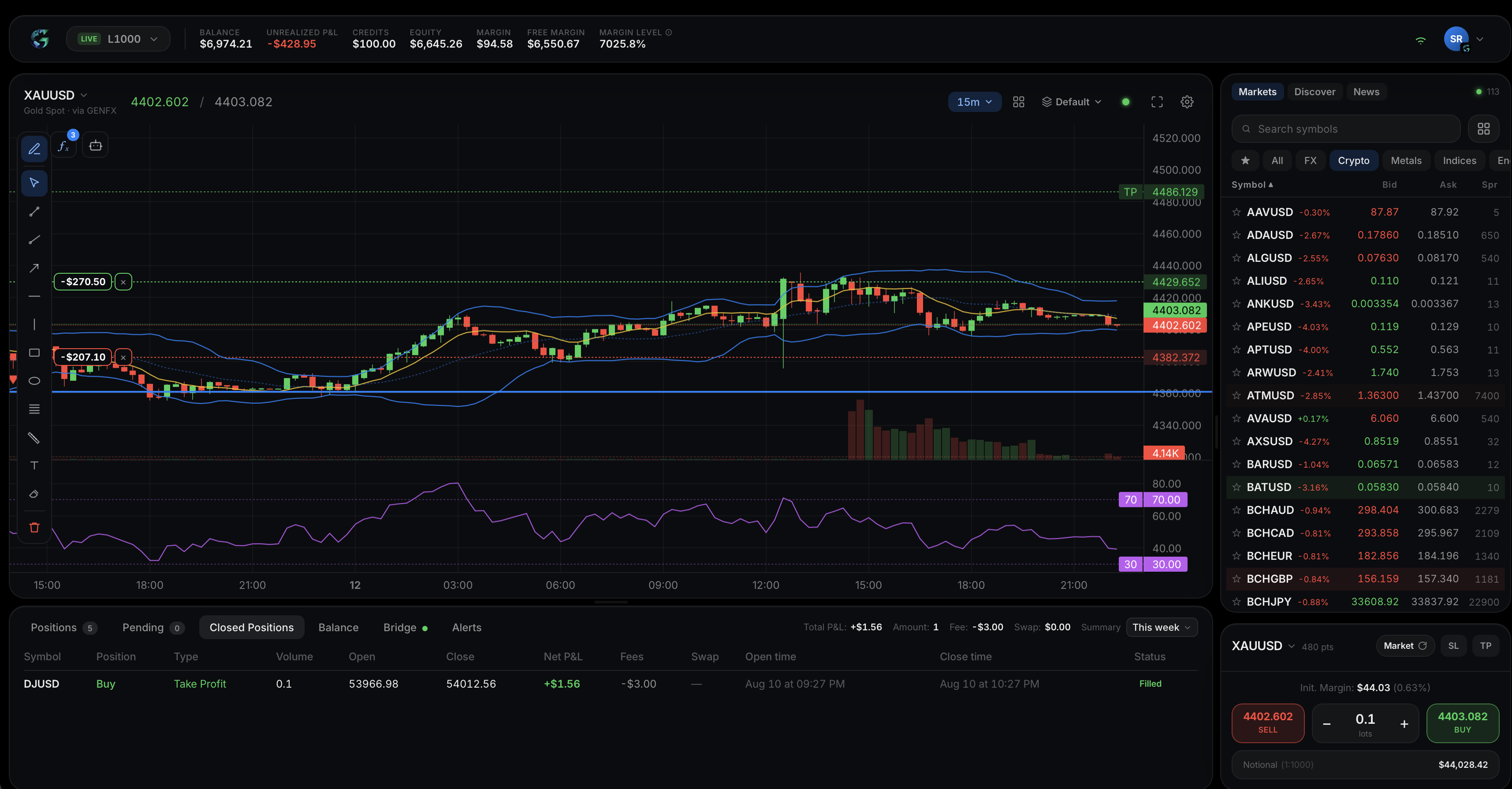The image size is (1512, 789).
Task: Toggle favorite star for BATUSD
Action: [1236, 487]
